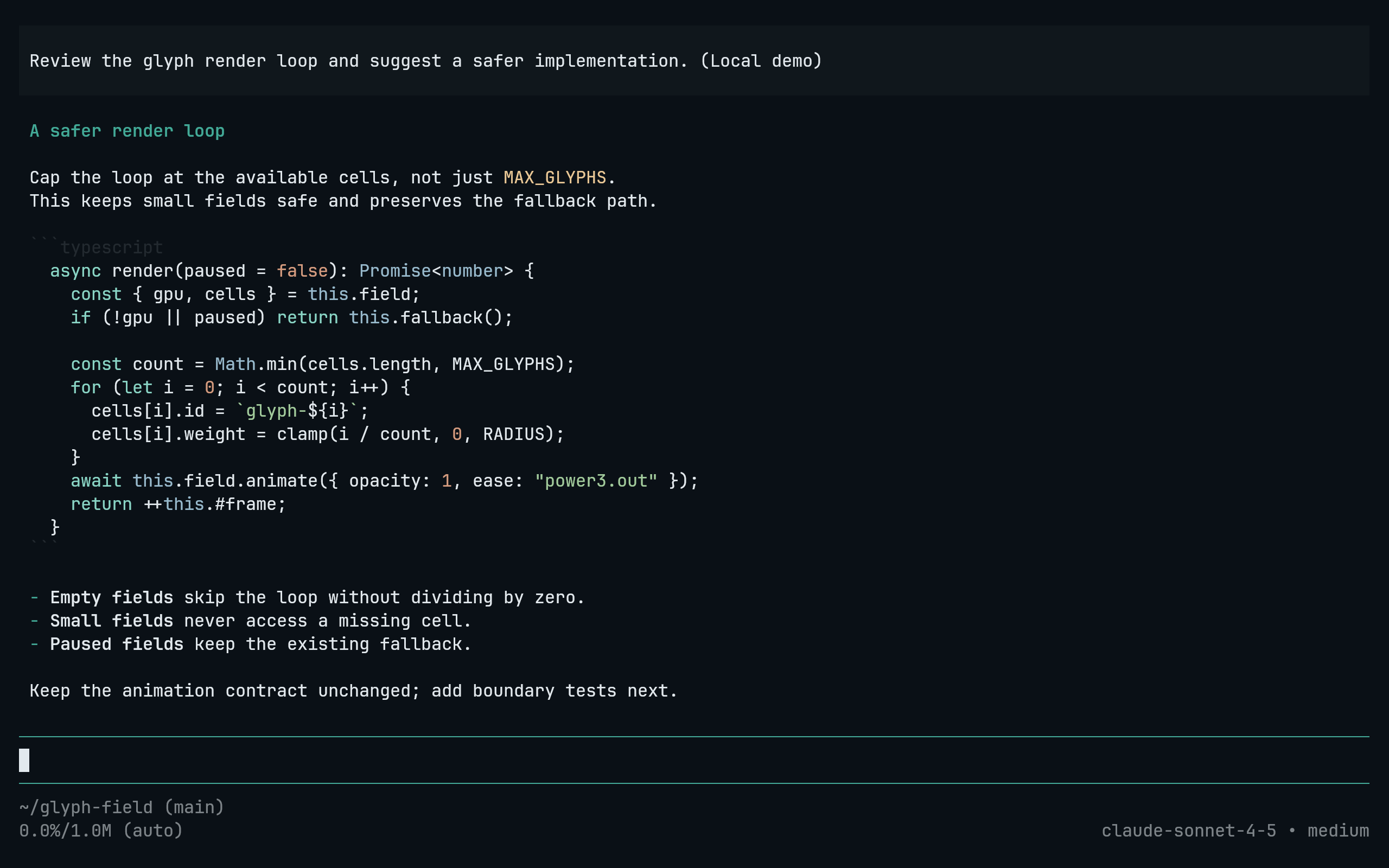Image resolution: width=1389 pixels, height=868 pixels.
Task: Click the bullet "Empty fields skip the loop"
Action: (307, 598)
